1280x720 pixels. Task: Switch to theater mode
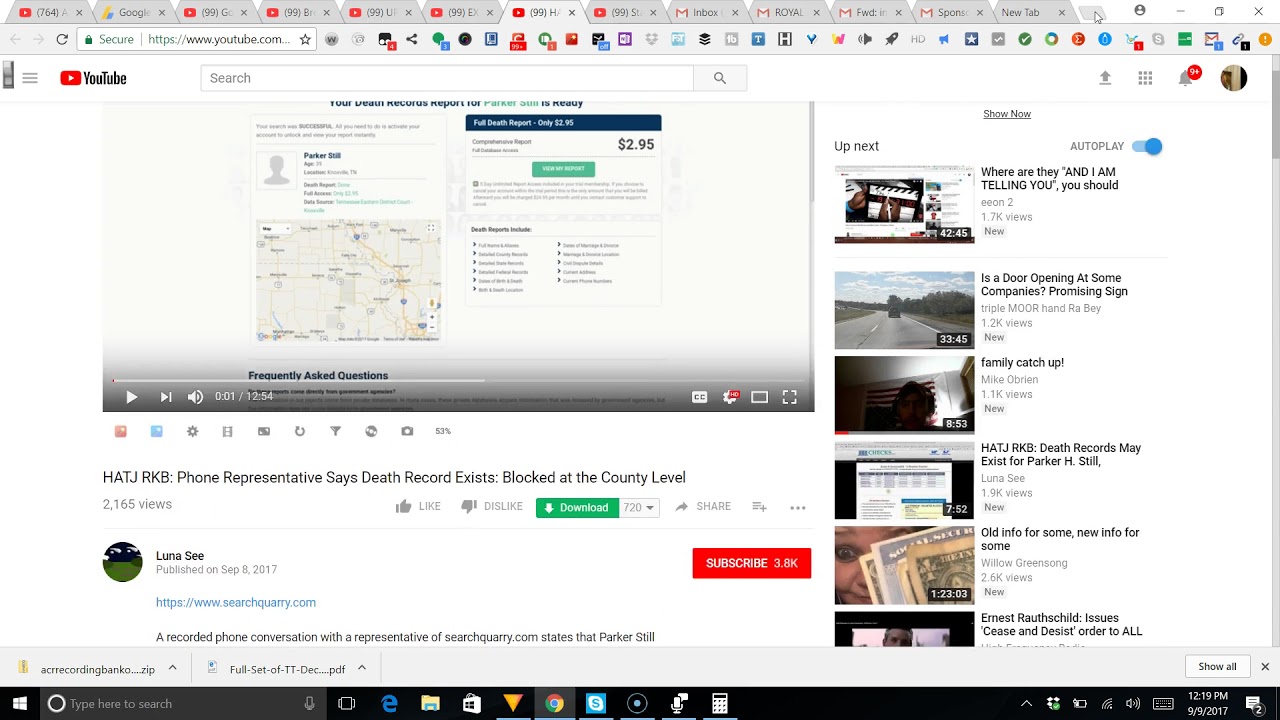click(x=760, y=397)
